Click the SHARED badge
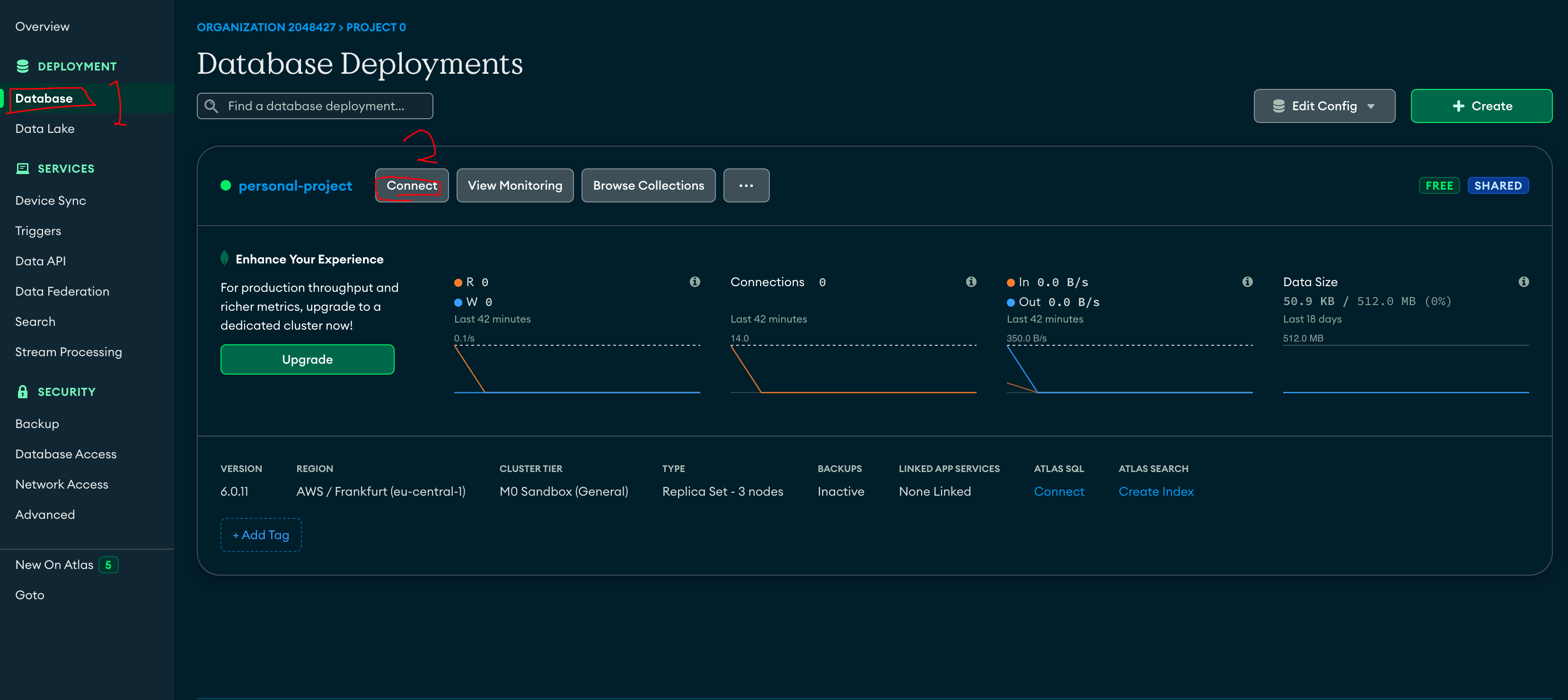This screenshot has width=1568, height=700. 1498,186
